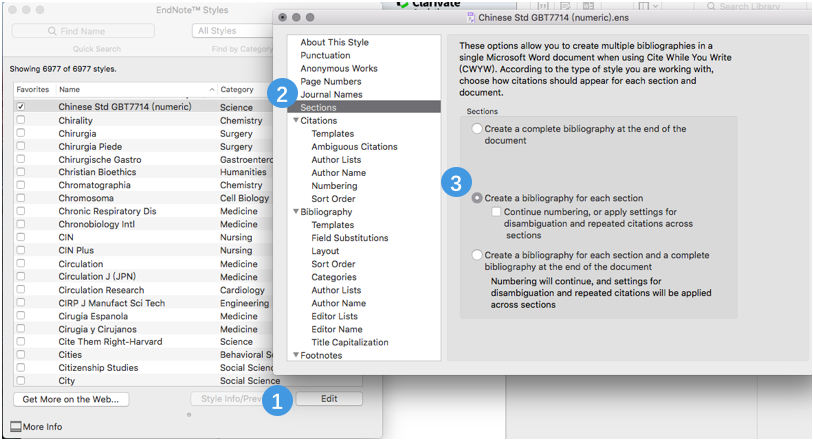Collapse the Footnotes tree group
This screenshot has height=441, width=813.
coord(294,355)
